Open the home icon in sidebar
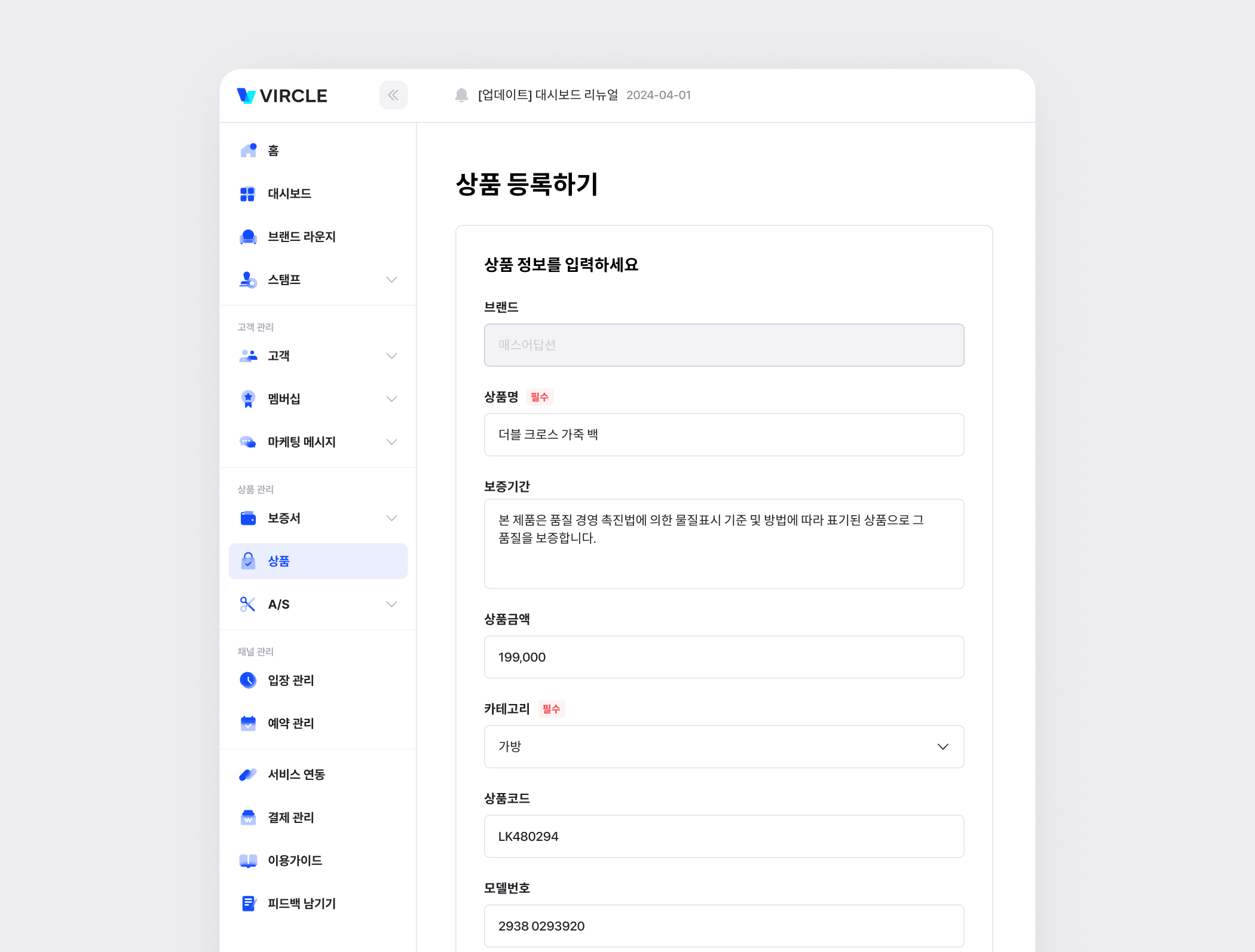This screenshot has width=1255, height=952. [248, 150]
